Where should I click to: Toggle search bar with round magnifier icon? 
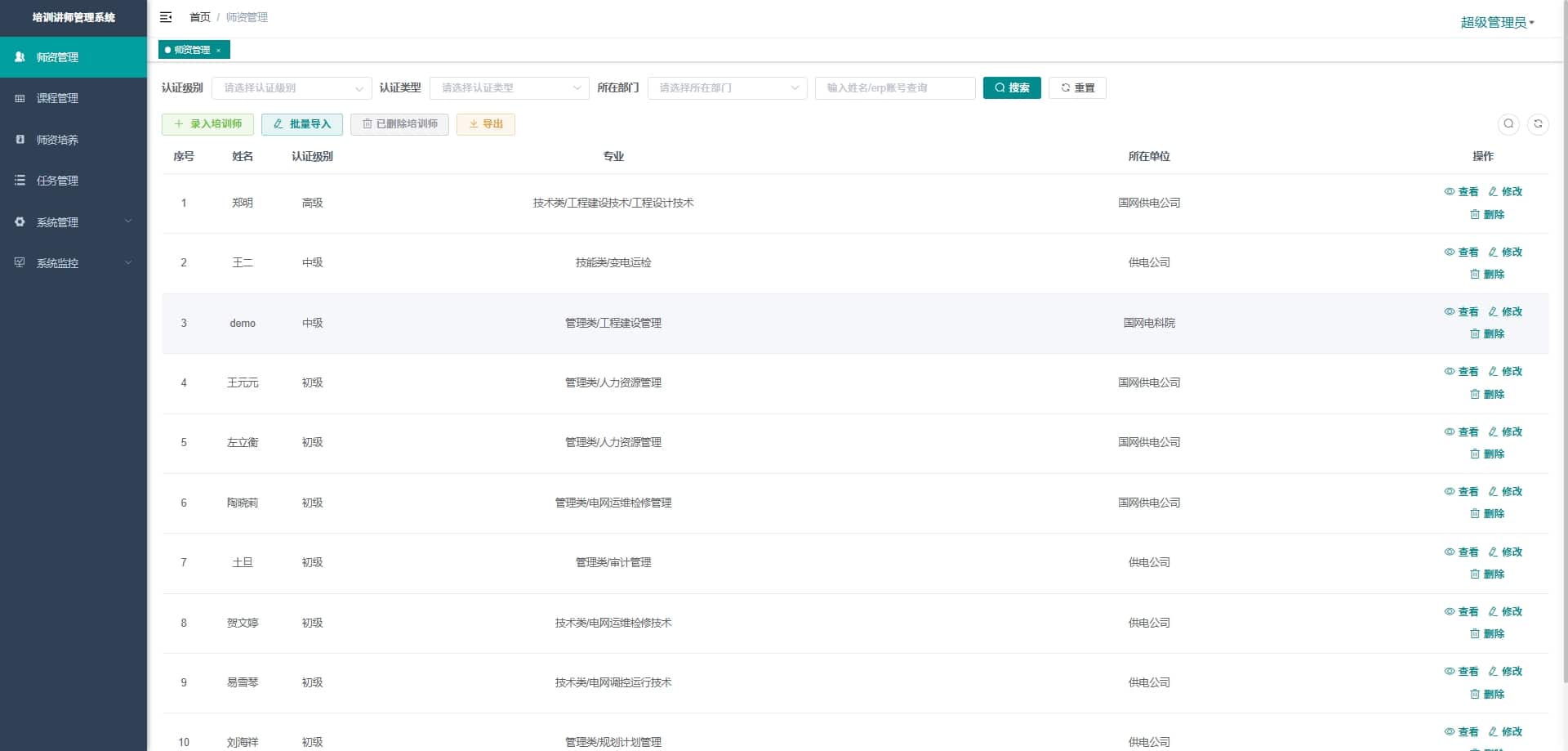coord(1508,124)
